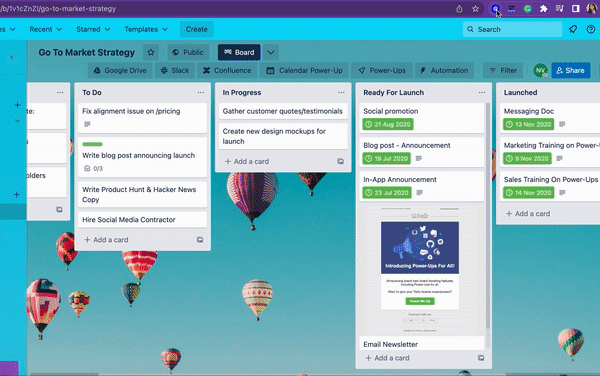Toggle the 19 Jul 2020 due date badge

point(386,158)
